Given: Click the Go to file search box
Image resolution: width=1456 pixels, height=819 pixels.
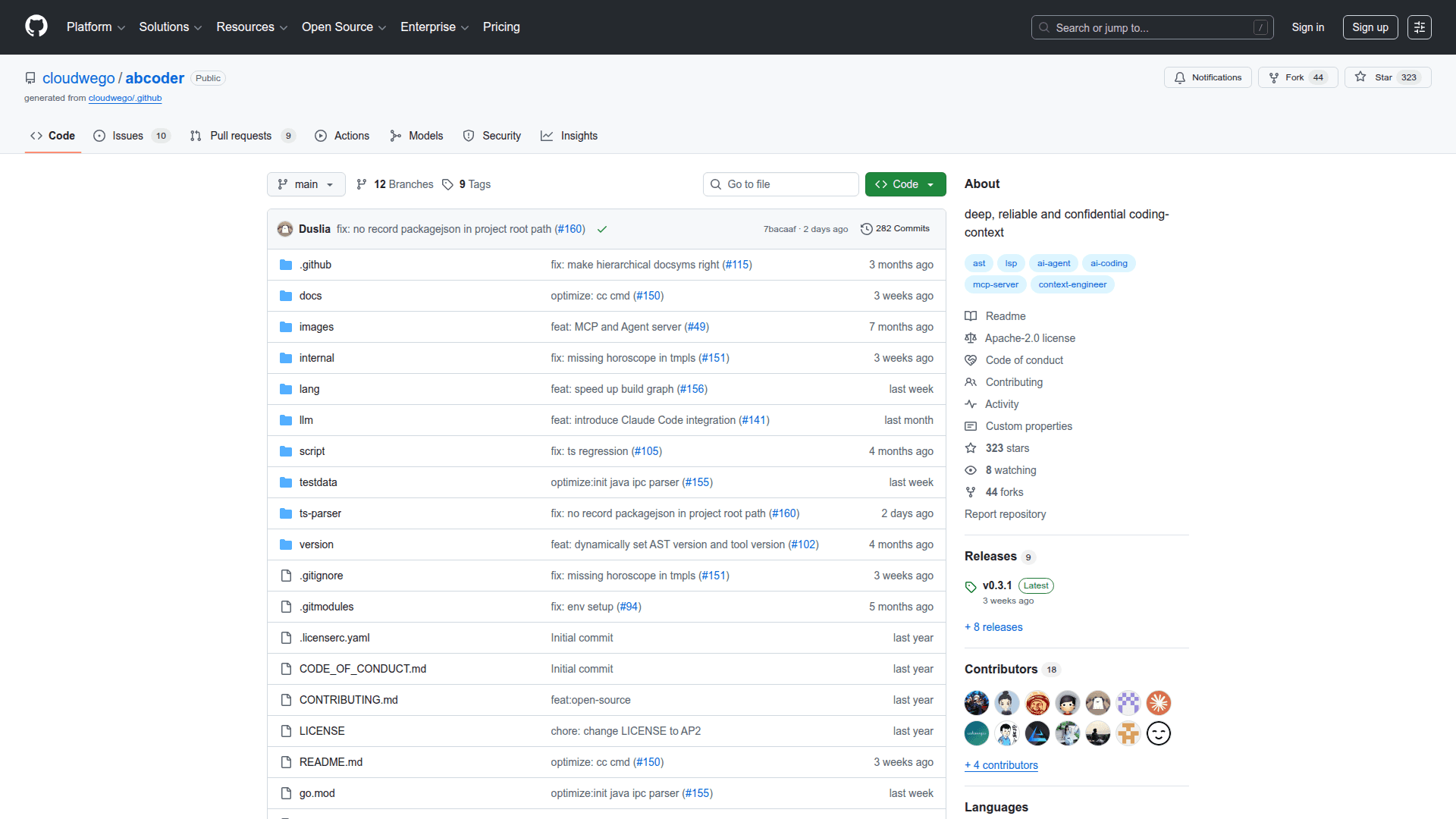Looking at the screenshot, I should pos(780,184).
